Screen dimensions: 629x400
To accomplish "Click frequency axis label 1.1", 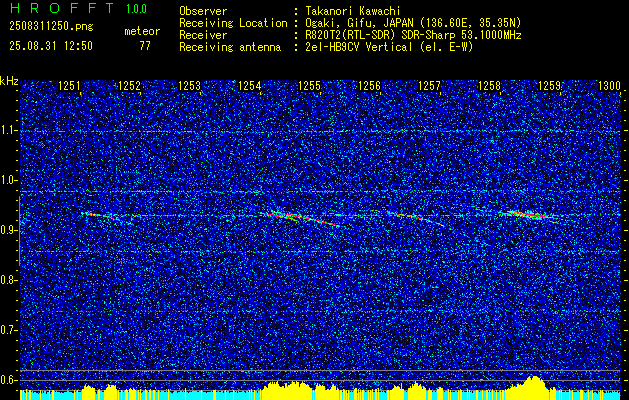I will pyautogui.click(x=9, y=130).
